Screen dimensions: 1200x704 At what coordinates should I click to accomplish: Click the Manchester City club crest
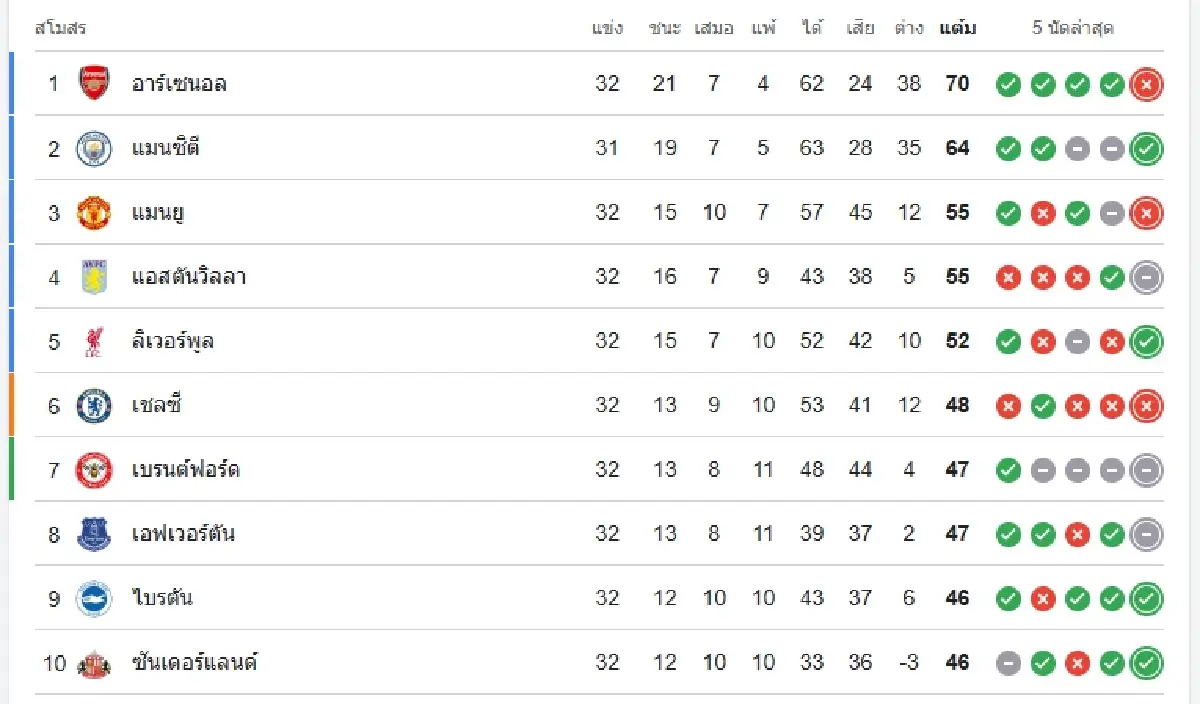tap(94, 149)
